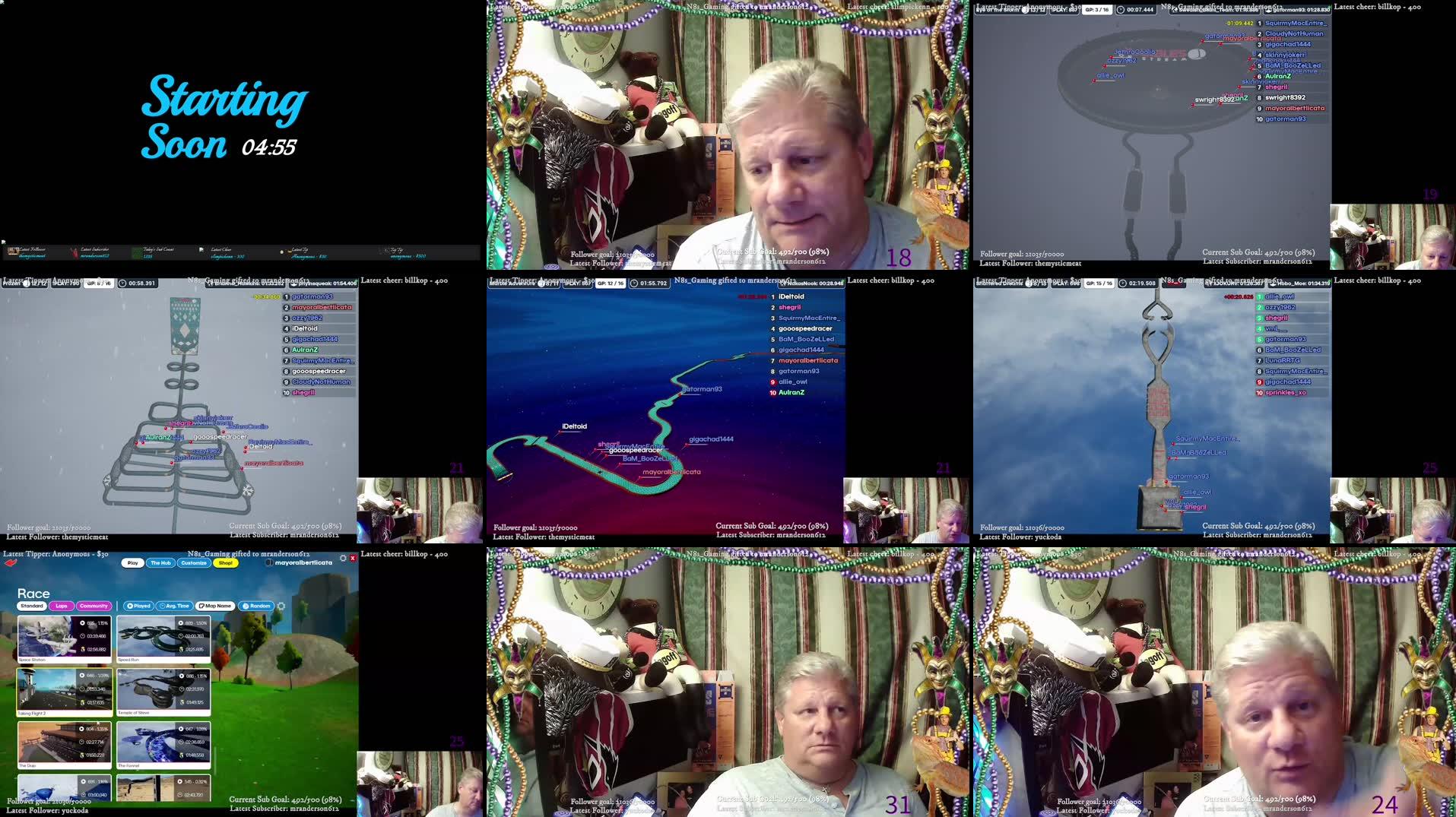Select the Community race filter

coord(94,606)
